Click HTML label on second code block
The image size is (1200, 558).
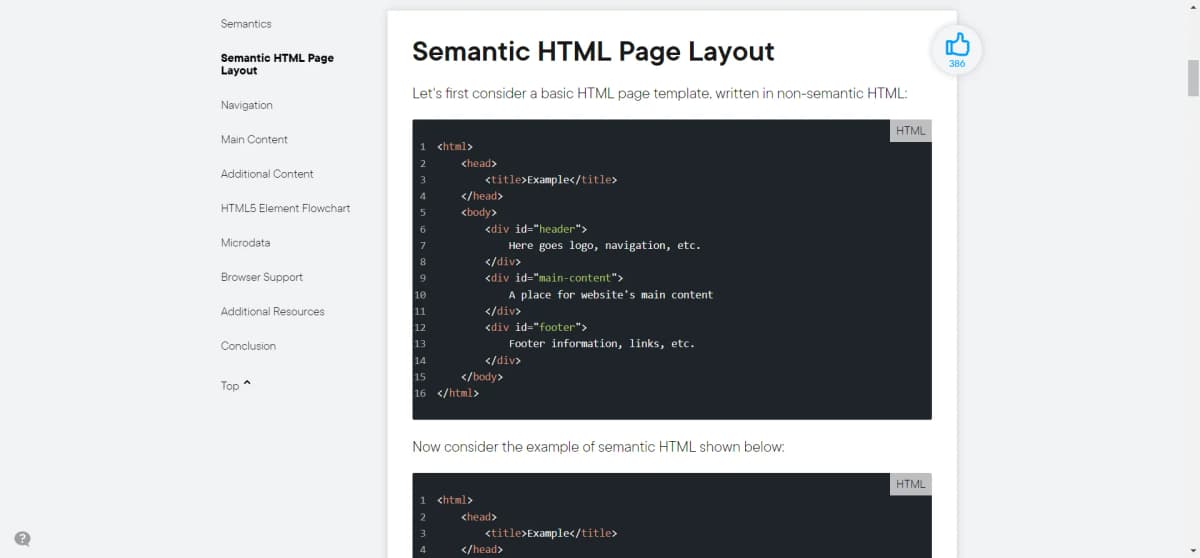tap(910, 484)
